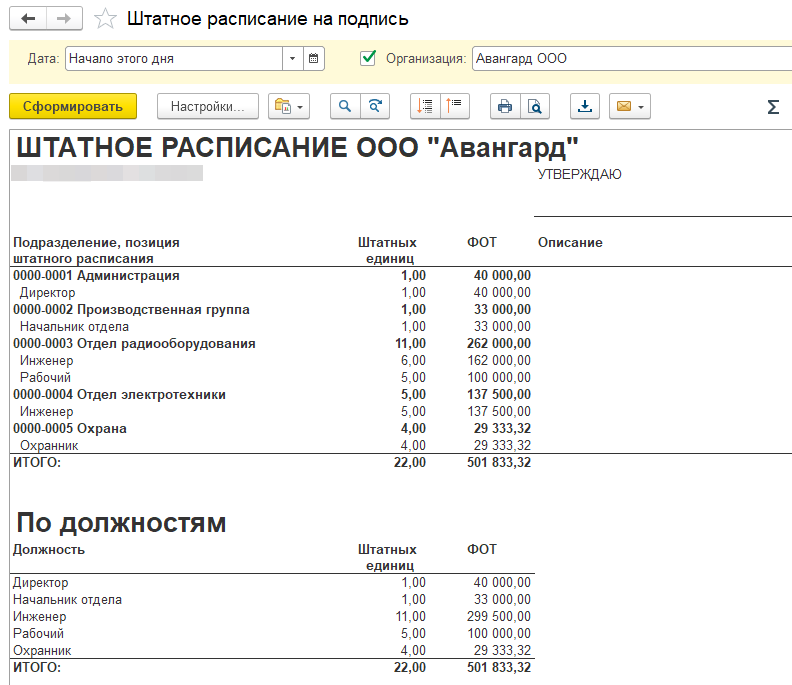The width and height of the screenshot is (792, 685).
Task: Click ФОТ value 162 000,00
Action: [x=499, y=361]
